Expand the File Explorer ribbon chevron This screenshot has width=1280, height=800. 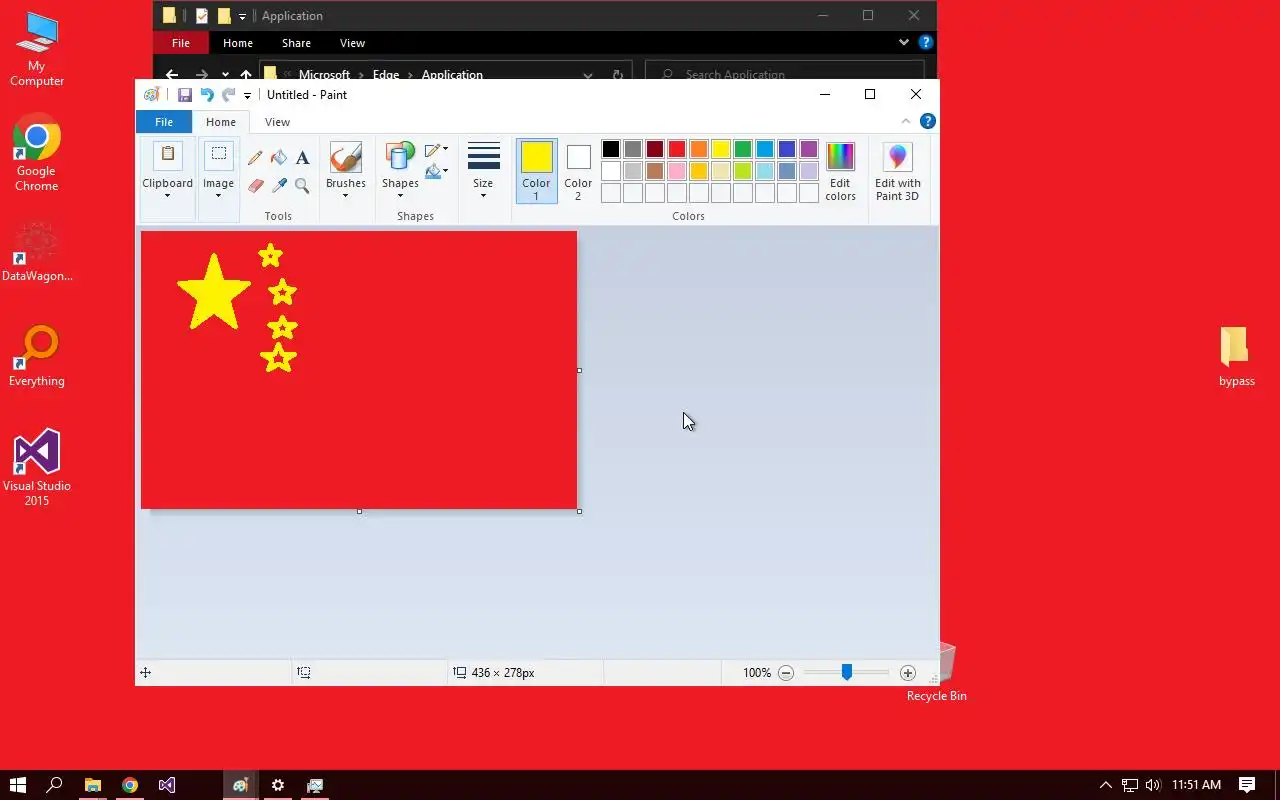click(x=903, y=43)
